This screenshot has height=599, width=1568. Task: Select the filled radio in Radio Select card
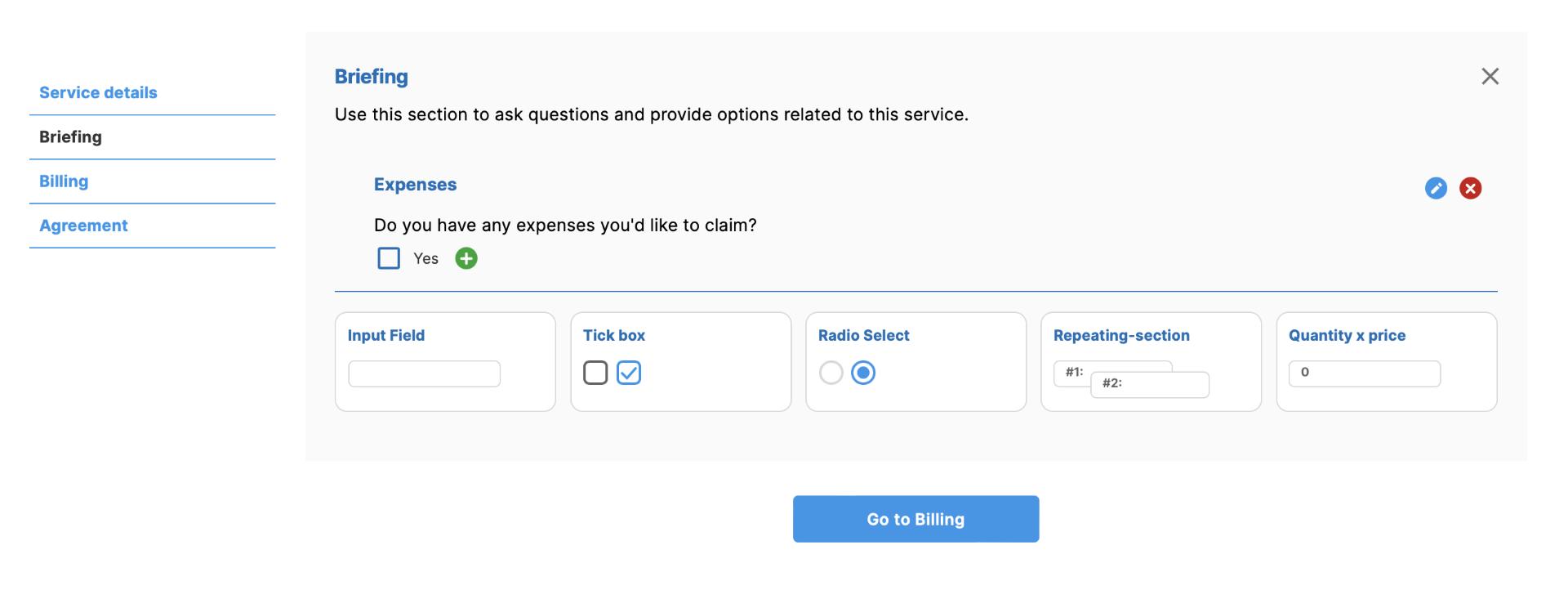(863, 373)
